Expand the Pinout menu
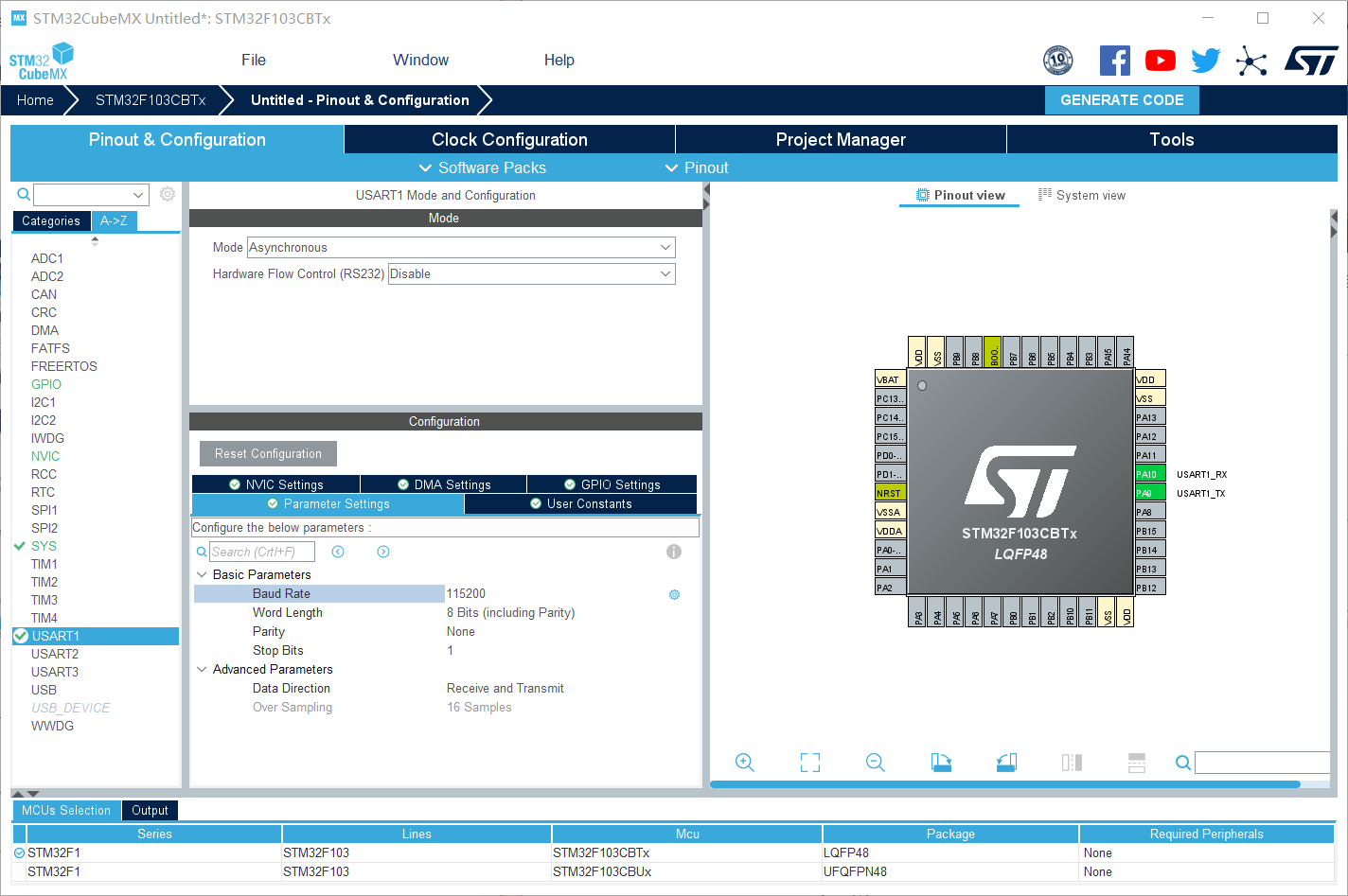The image size is (1348, 896). tap(697, 167)
